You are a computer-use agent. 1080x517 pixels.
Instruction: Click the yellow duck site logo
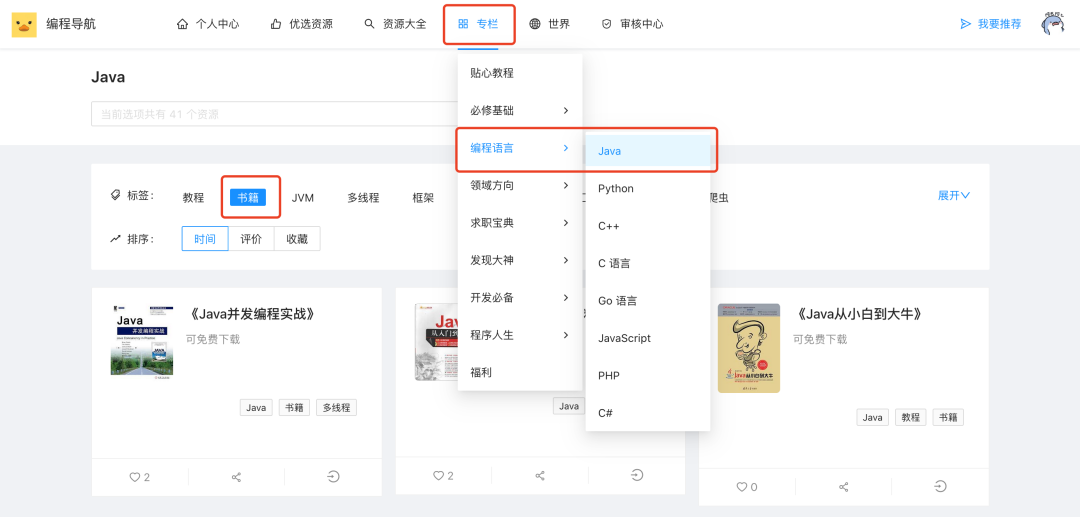(x=24, y=24)
